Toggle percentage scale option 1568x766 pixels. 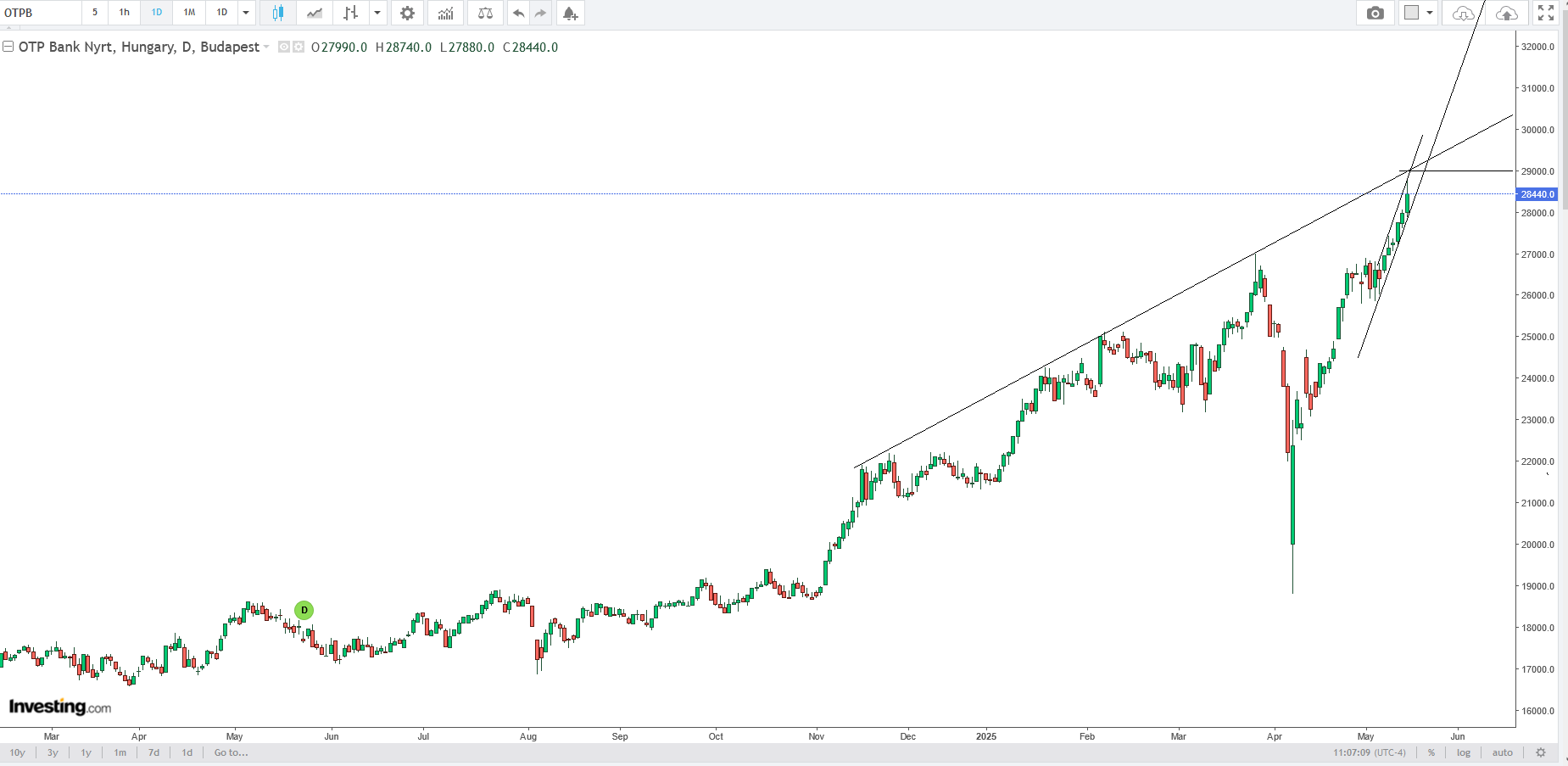(1431, 752)
